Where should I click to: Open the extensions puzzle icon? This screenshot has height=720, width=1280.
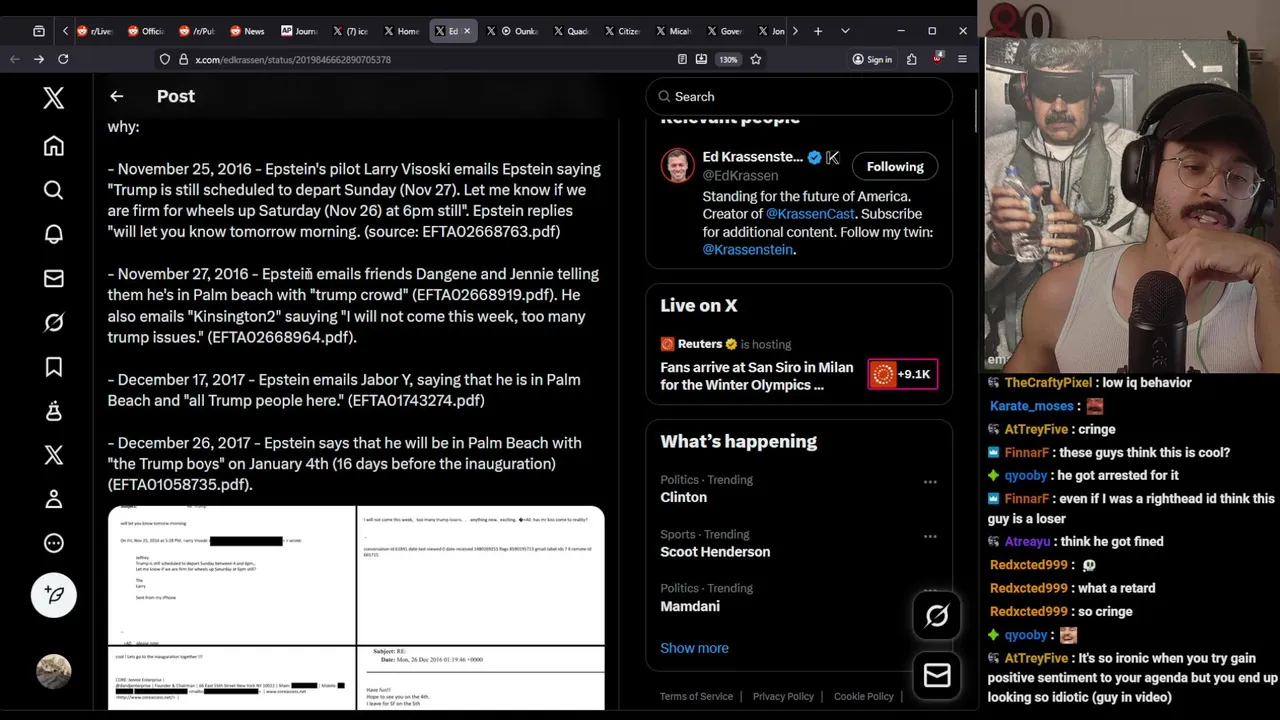tap(912, 59)
